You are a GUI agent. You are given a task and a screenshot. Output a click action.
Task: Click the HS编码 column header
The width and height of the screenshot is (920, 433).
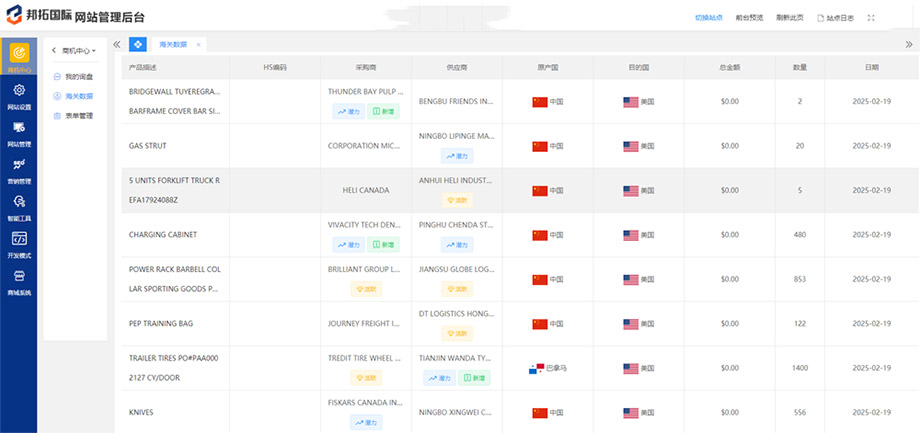pos(275,67)
